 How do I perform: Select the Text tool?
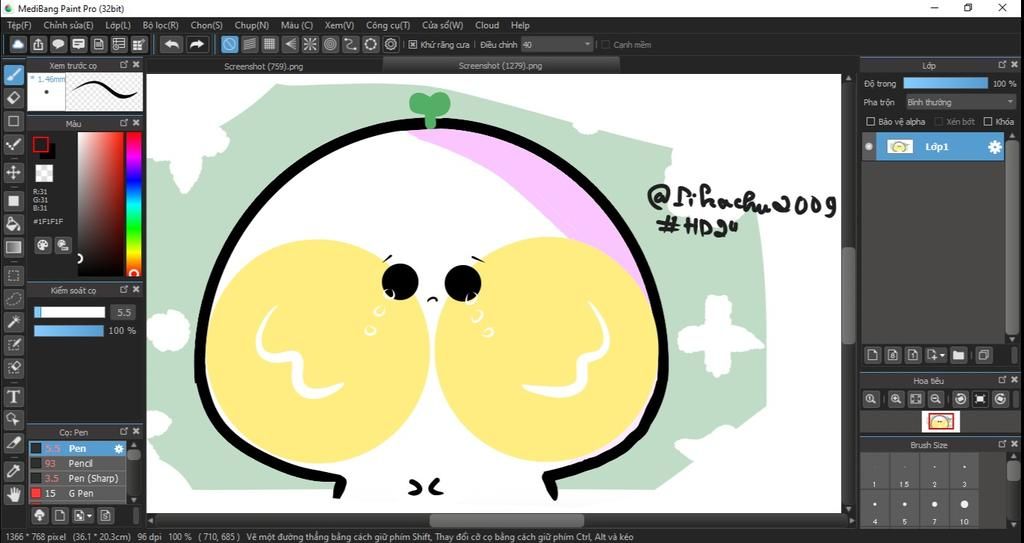[14, 396]
